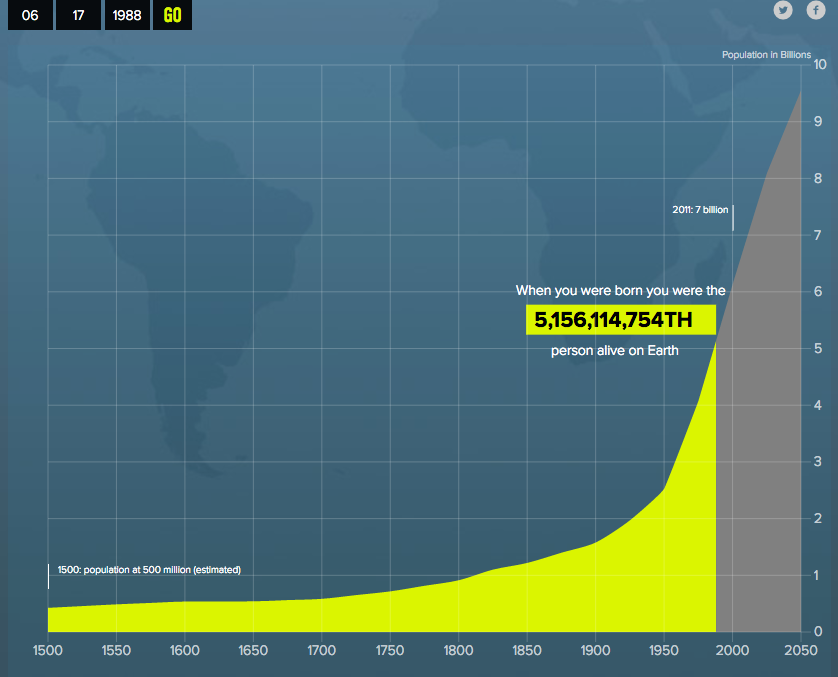Click the 'Population in Billions' axis title

tap(766, 55)
